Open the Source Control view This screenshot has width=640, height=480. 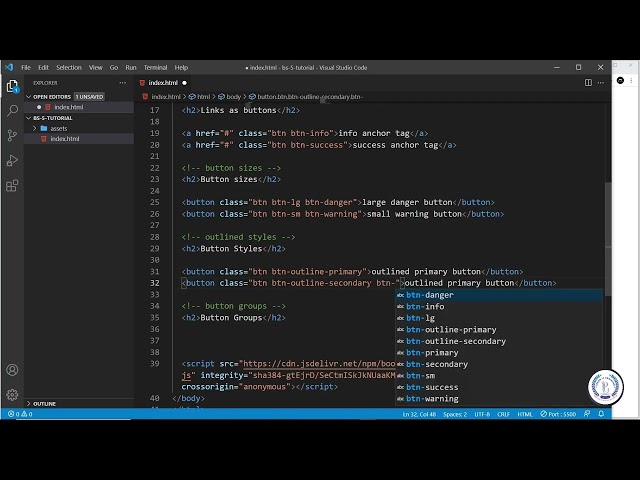12,135
